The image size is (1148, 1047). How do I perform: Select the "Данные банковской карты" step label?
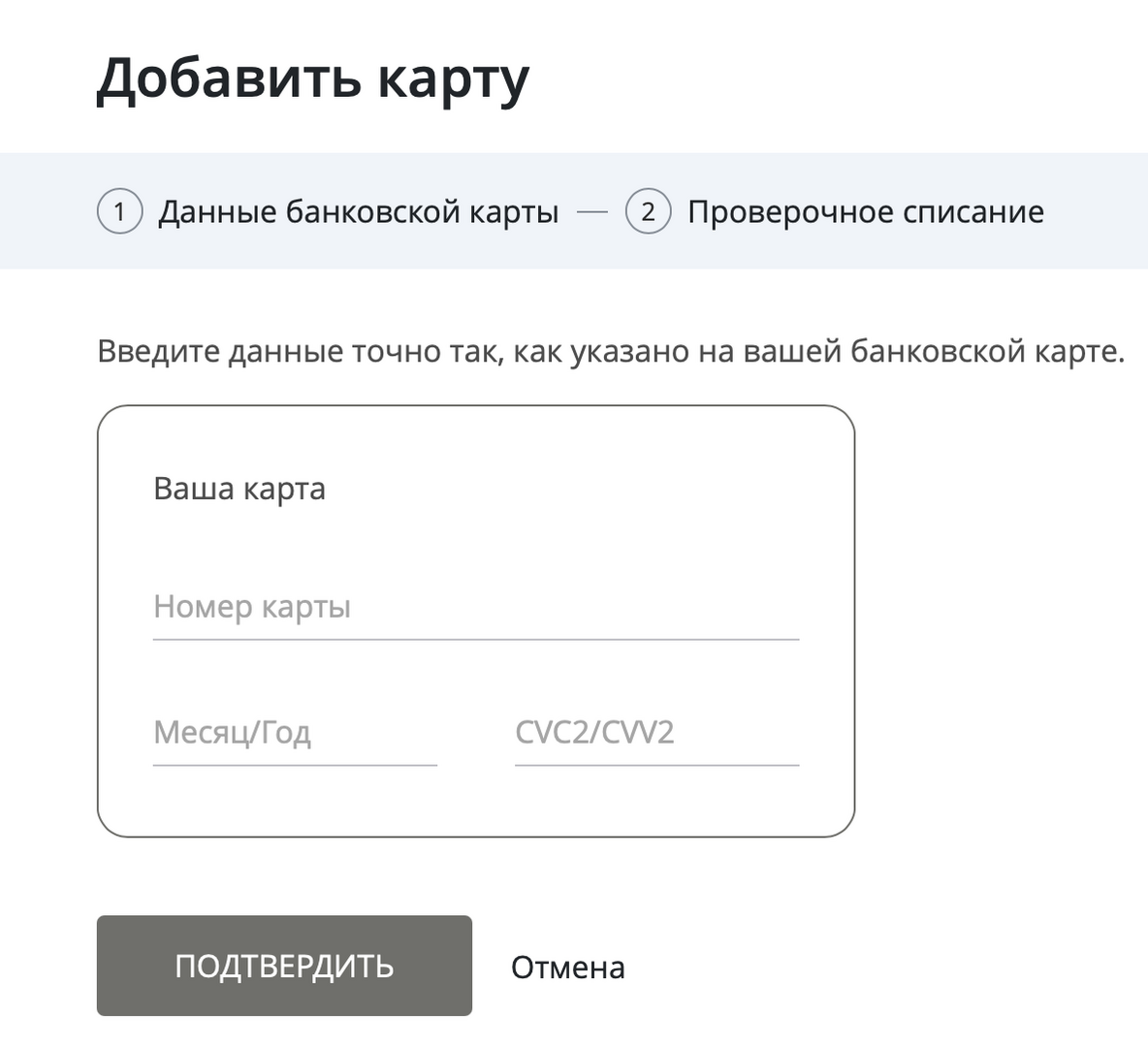tap(358, 211)
